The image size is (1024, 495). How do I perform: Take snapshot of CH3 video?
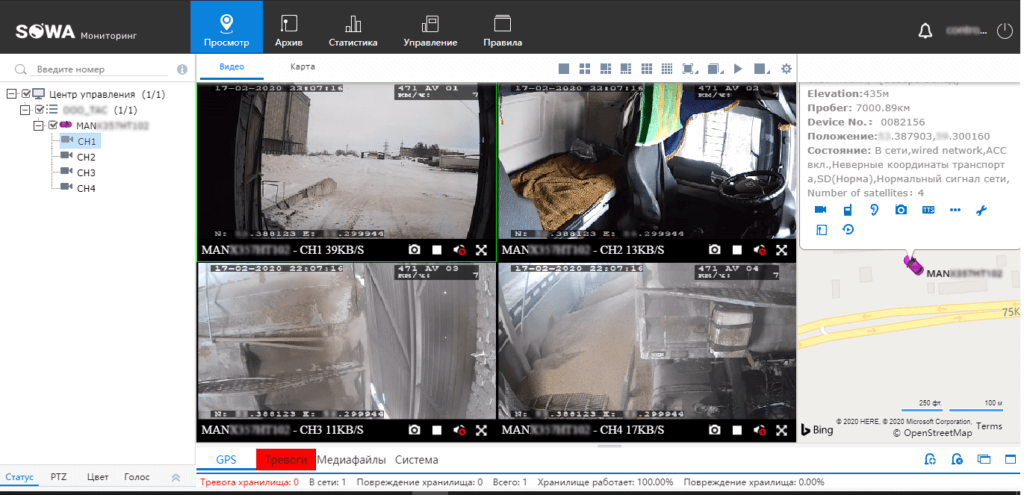point(414,430)
